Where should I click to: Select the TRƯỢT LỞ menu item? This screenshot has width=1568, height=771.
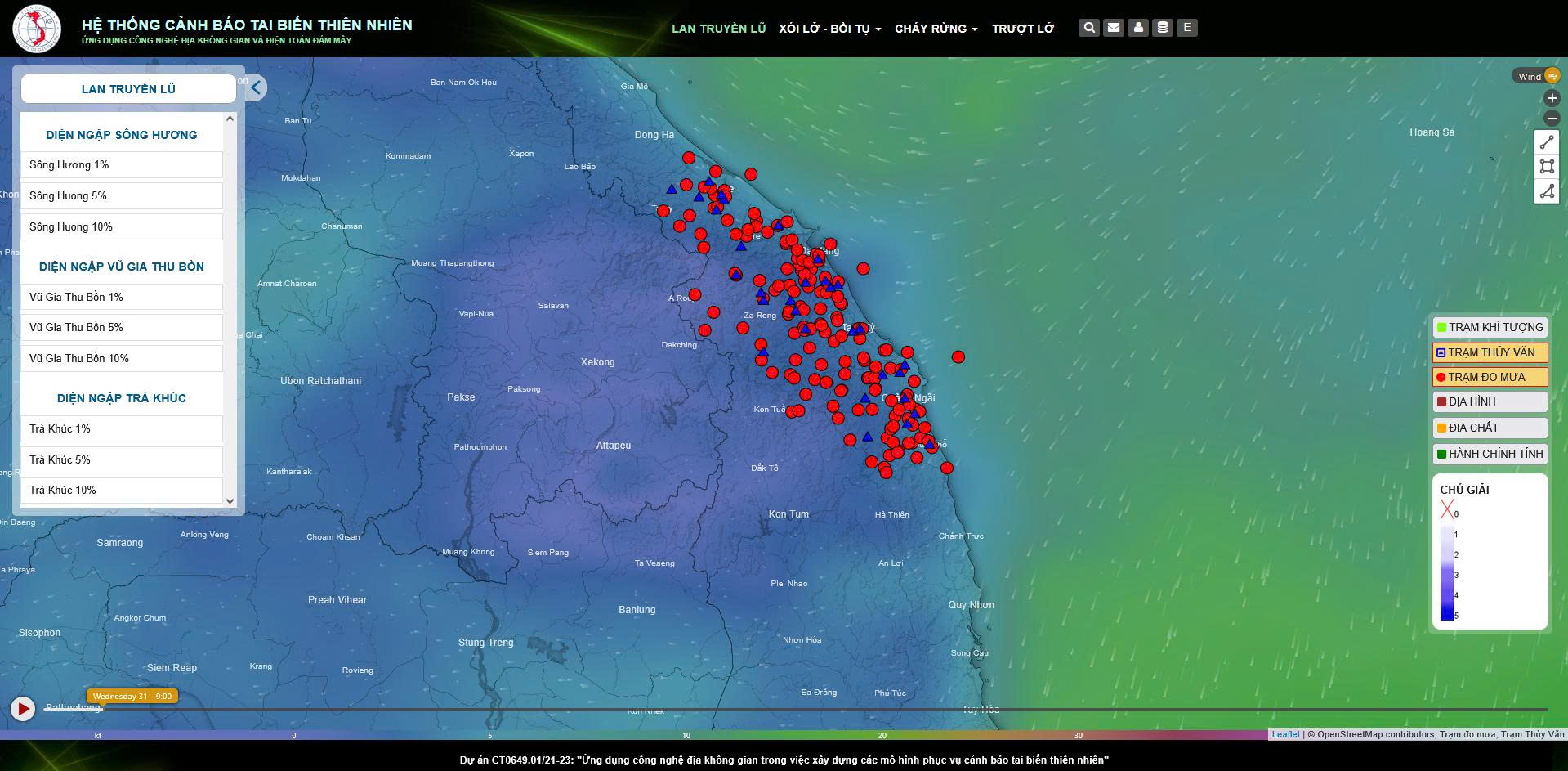click(x=1022, y=28)
